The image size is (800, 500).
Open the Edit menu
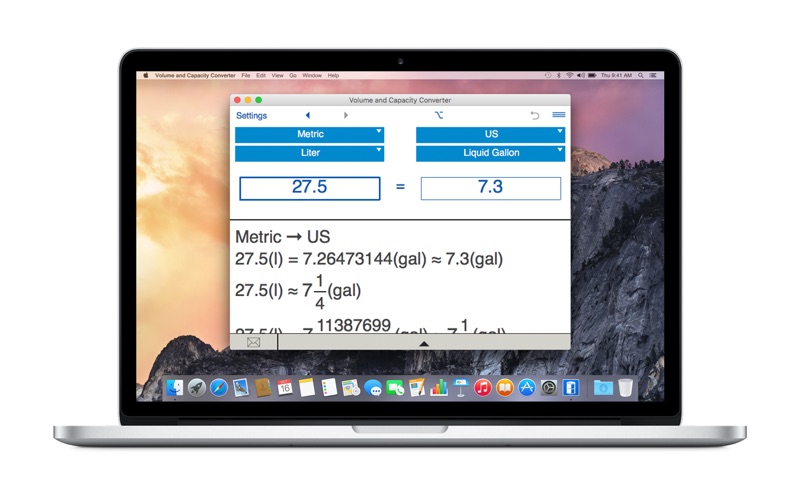pos(261,76)
